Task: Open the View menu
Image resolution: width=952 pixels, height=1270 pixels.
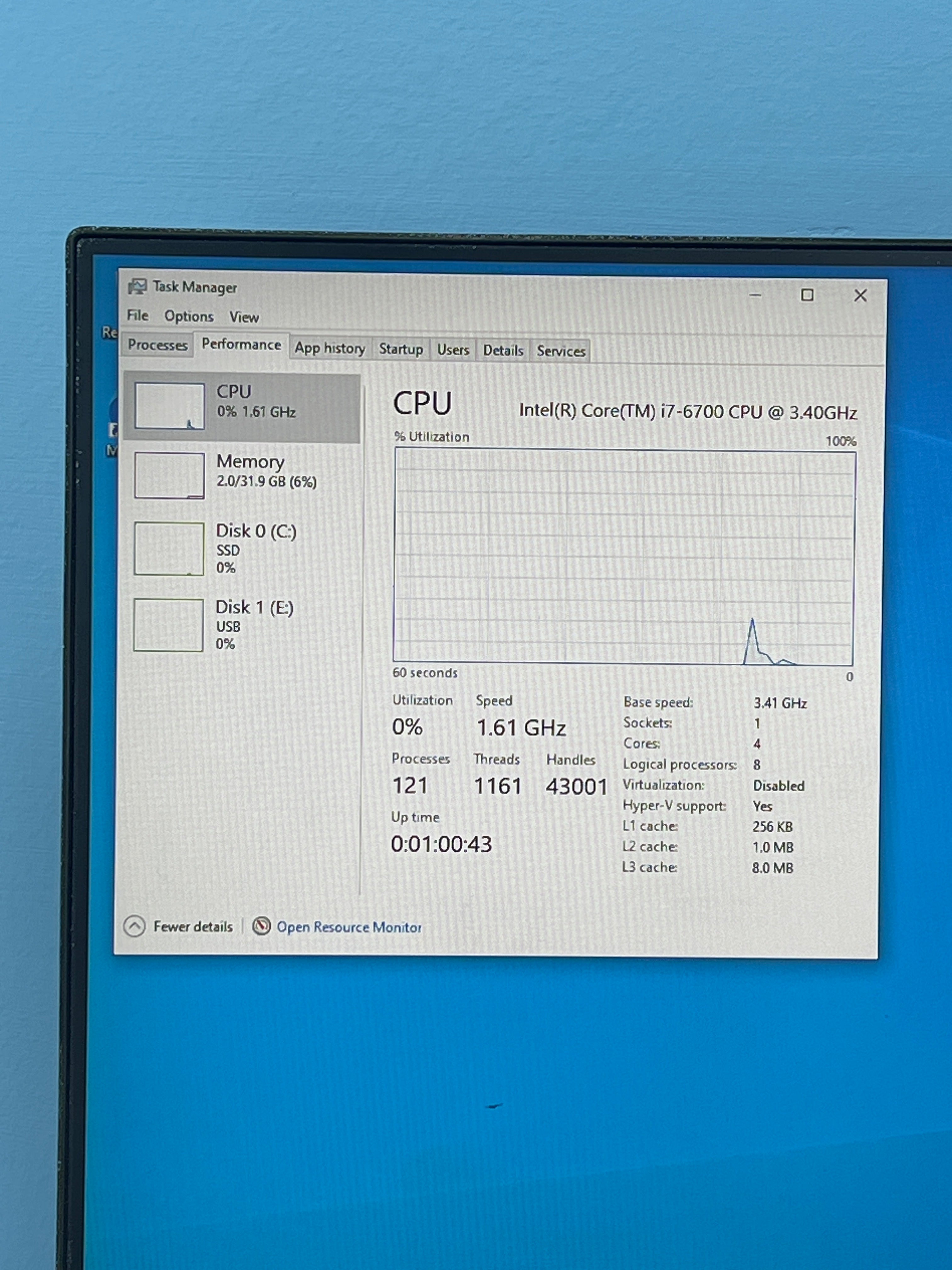Action: click(x=244, y=317)
